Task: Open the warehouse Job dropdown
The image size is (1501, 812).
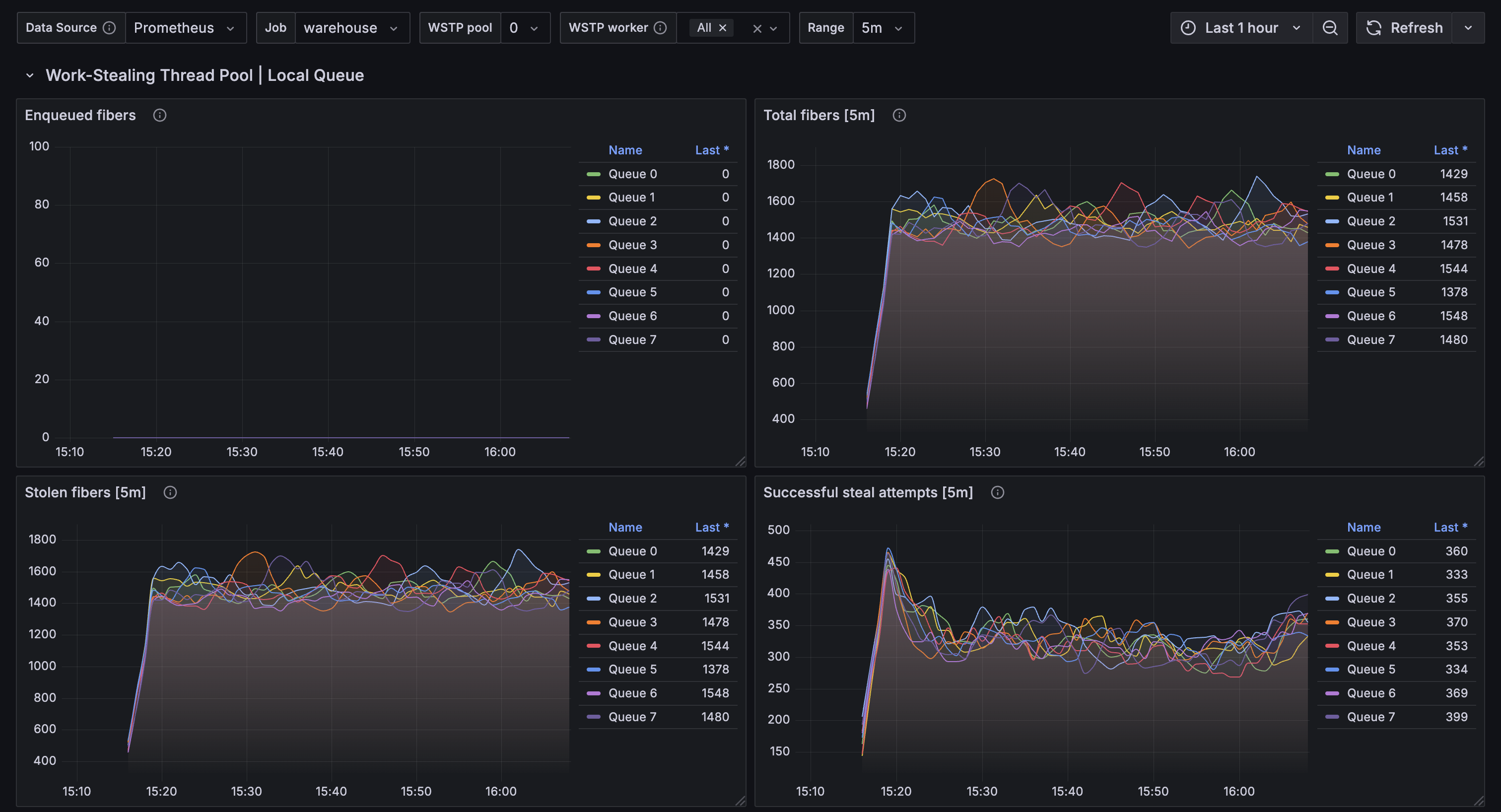Action: pyautogui.click(x=352, y=28)
